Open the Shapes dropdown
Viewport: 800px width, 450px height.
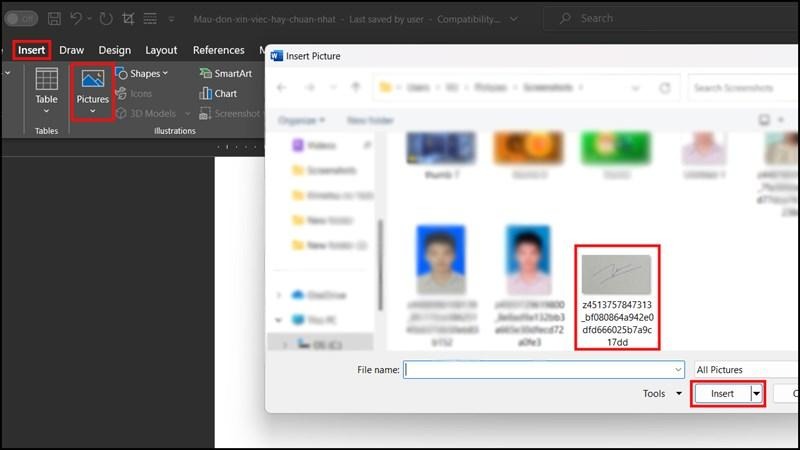[x=143, y=73]
